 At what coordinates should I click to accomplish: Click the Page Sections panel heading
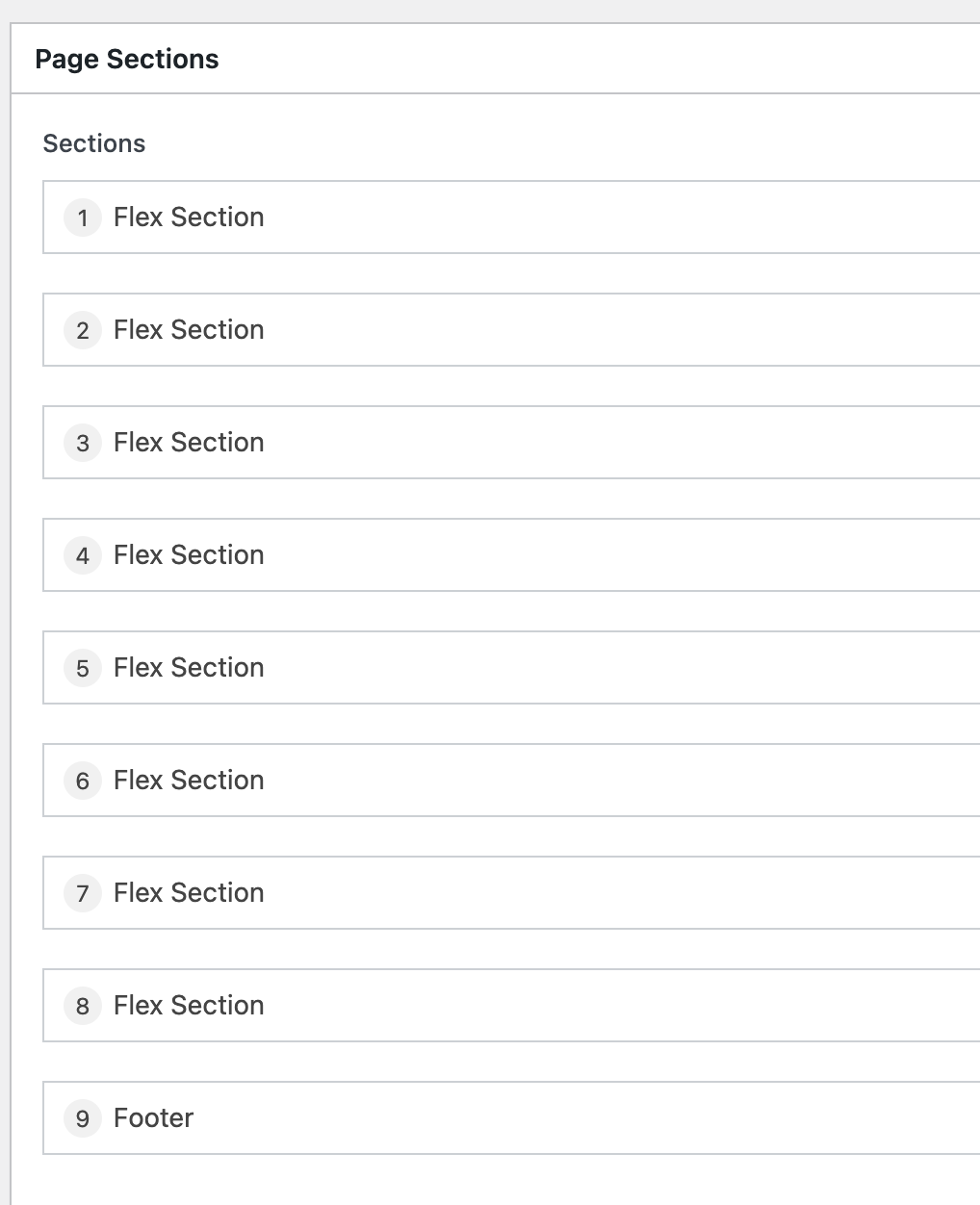pos(127,60)
